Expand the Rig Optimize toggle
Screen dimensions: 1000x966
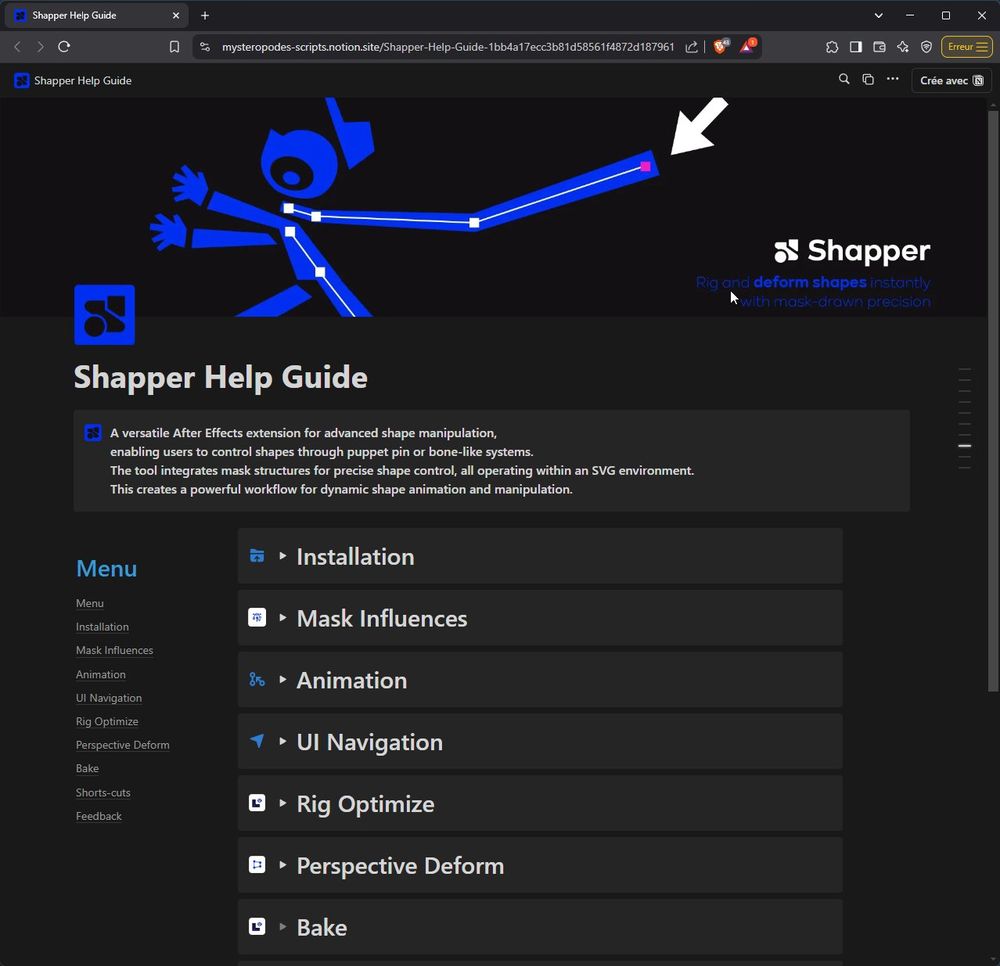pos(283,803)
